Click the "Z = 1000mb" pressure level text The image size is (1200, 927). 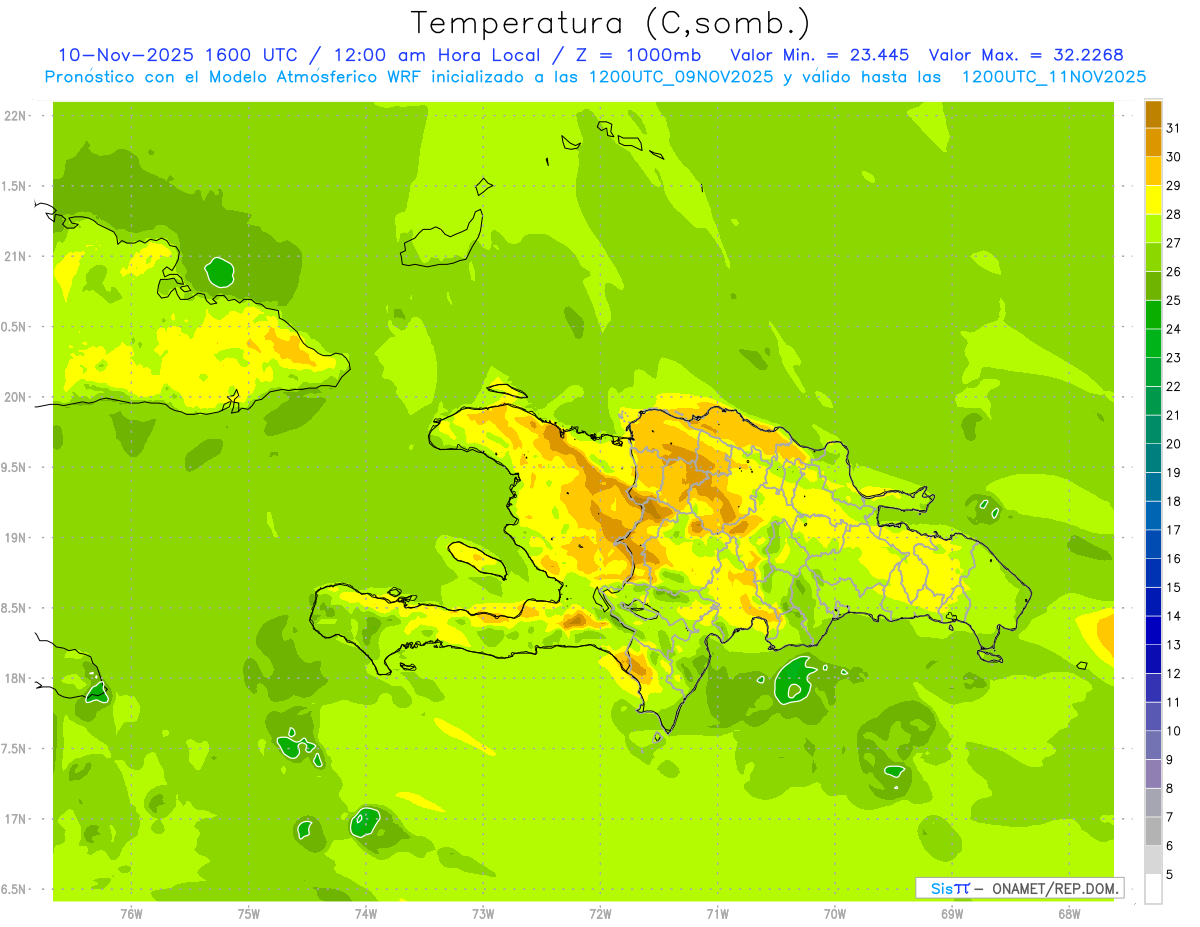pos(636,55)
